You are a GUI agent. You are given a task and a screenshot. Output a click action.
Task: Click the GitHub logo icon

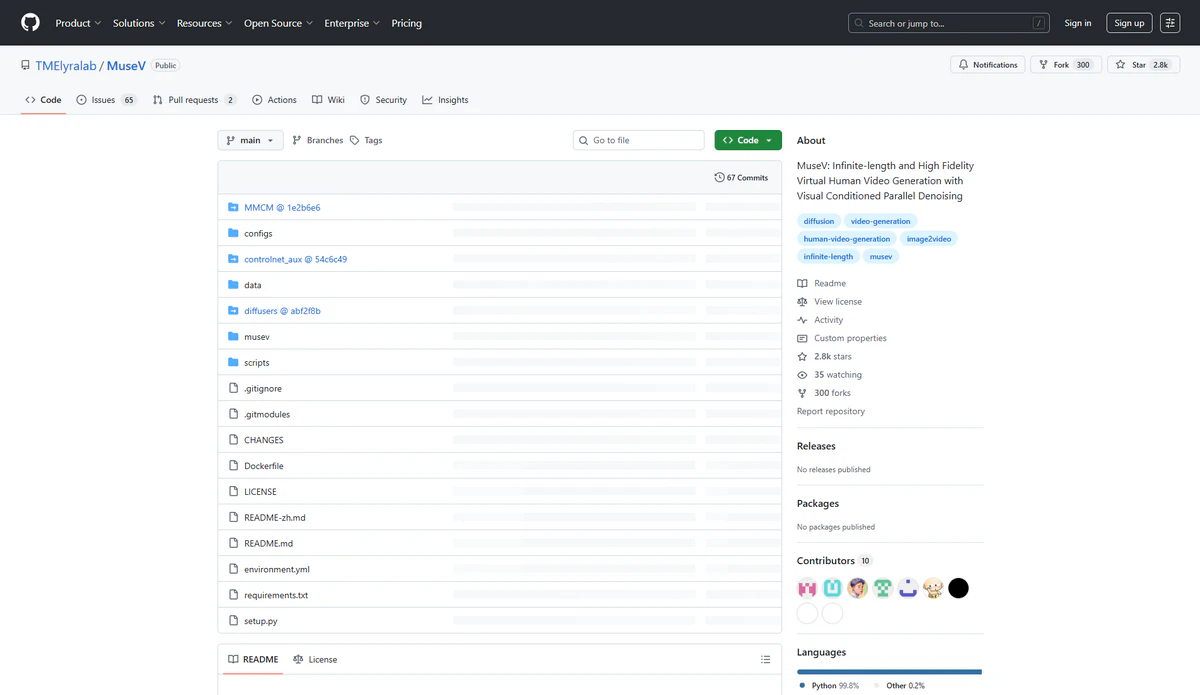[x=30, y=22]
